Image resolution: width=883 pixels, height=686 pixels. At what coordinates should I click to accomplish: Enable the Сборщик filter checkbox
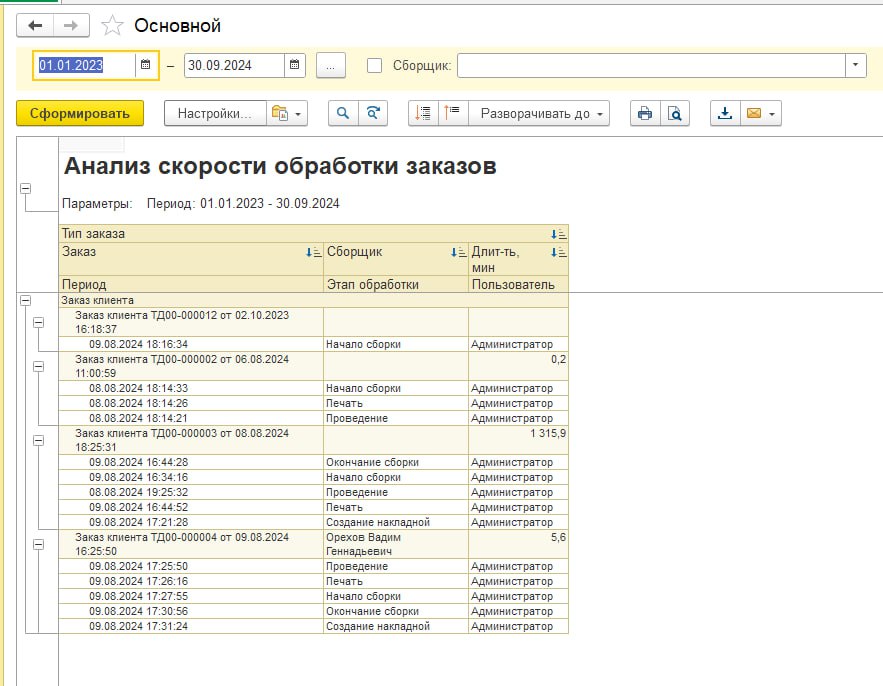point(374,65)
